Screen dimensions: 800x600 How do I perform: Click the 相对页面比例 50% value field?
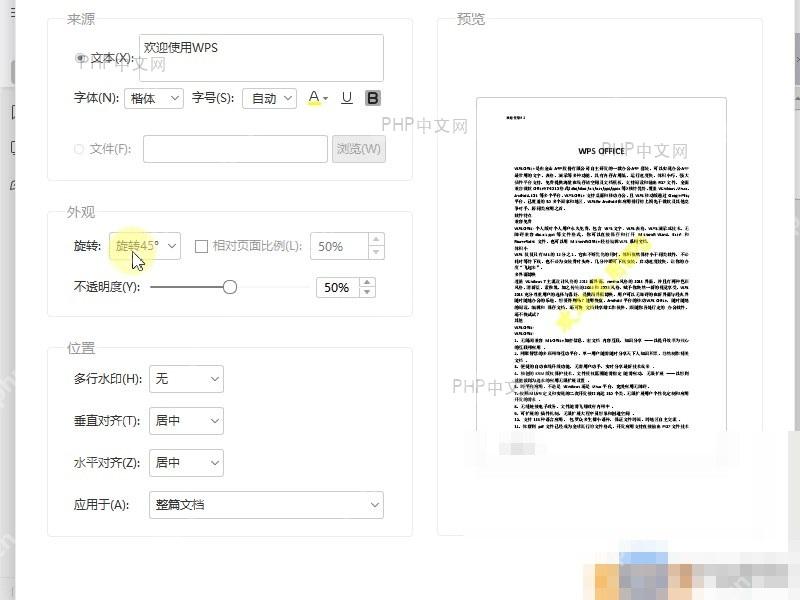(x=339, y=246)
